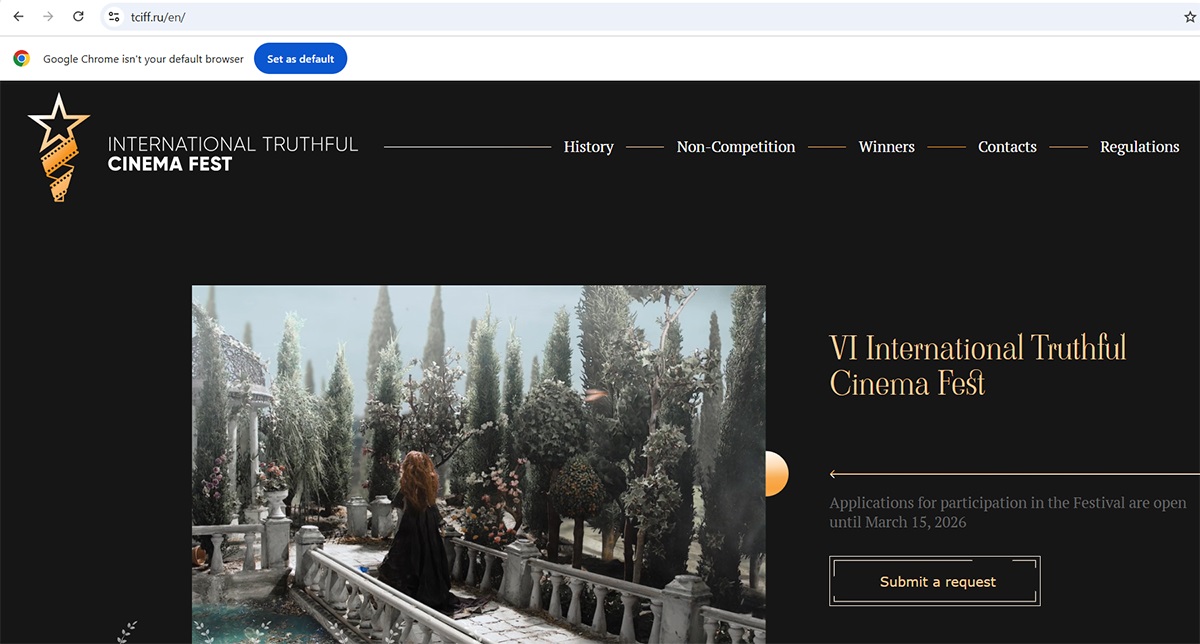The image size is (1200, 644).
Task: Open the Regulations page
Action: [1139, 147]
